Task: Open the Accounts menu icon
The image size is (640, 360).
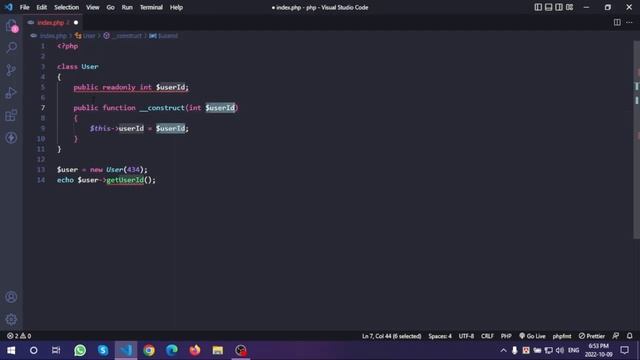Action: click(x=11, y=297)
